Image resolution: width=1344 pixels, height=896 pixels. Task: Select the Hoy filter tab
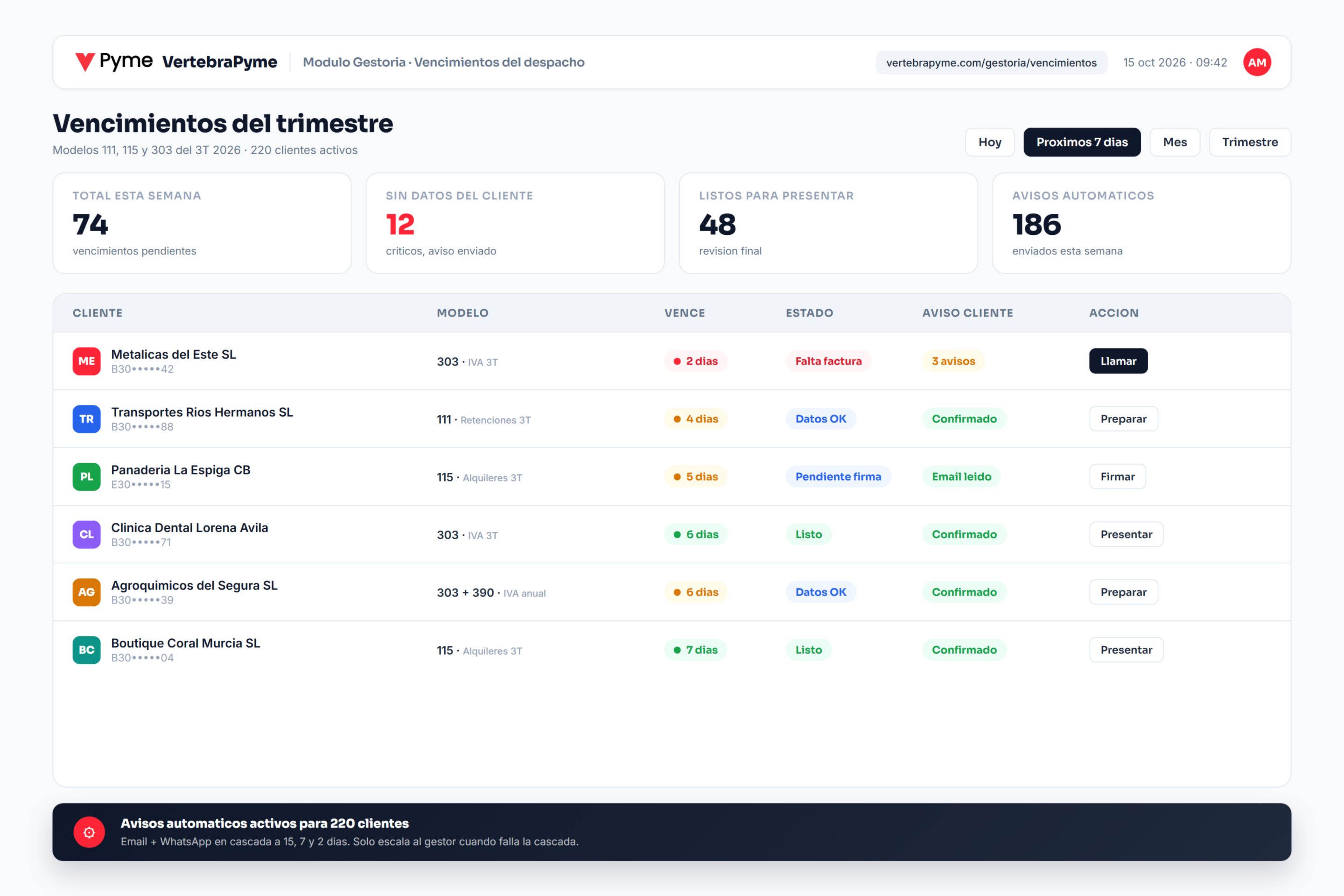tap(990, 142)
